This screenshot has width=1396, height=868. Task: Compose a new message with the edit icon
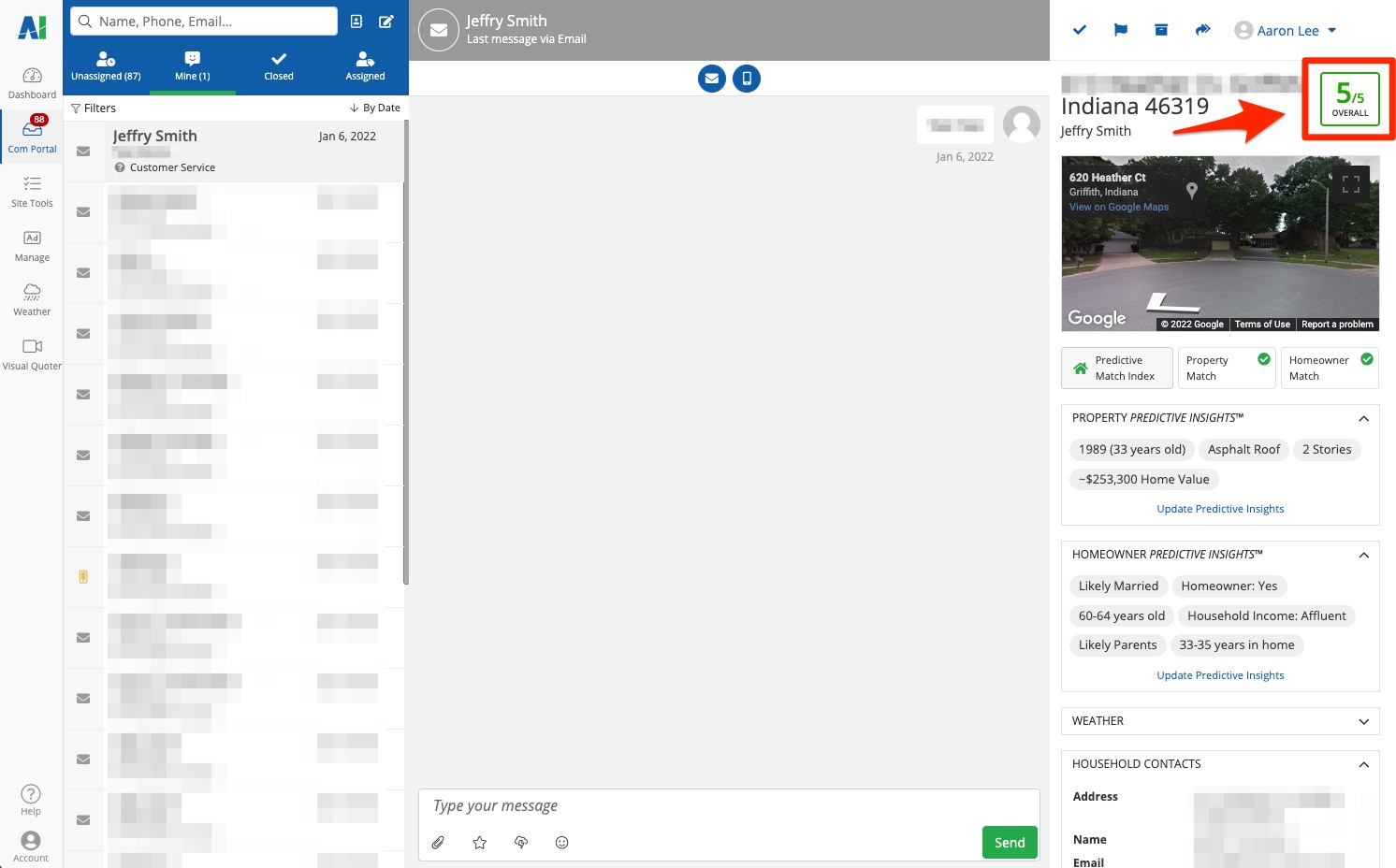pos(385,22)
